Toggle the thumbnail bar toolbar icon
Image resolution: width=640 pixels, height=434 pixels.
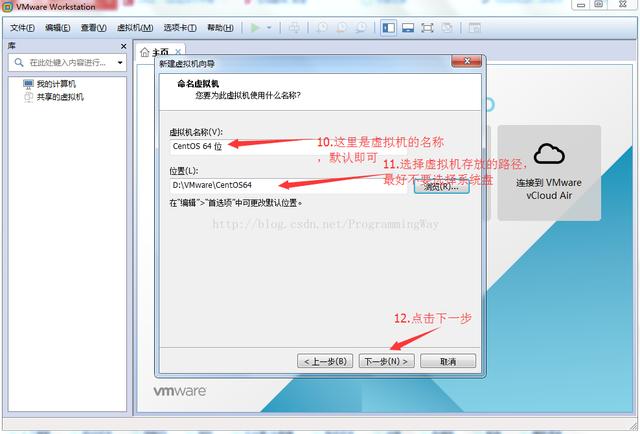click(408, 27)
